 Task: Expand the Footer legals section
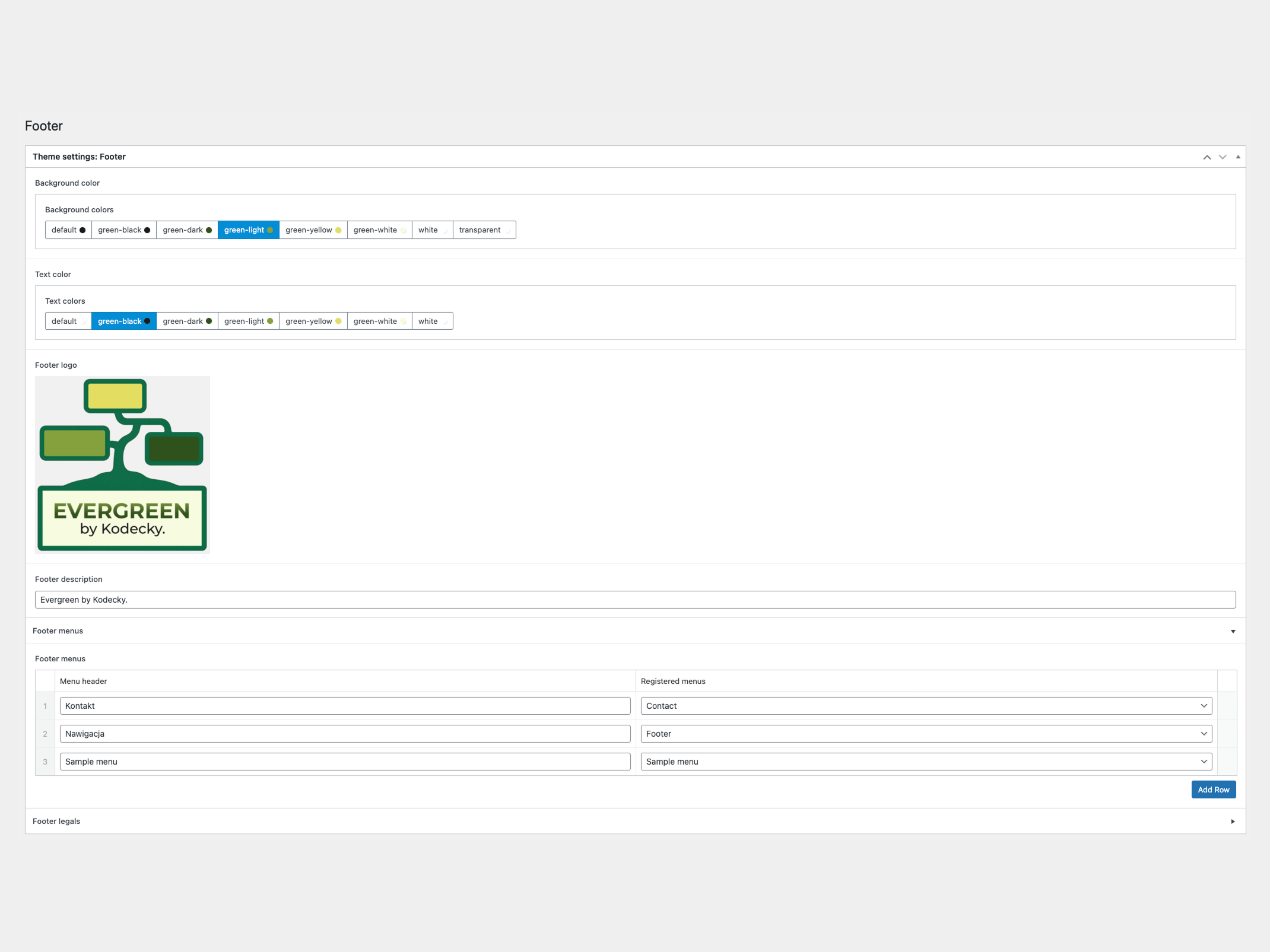[x=1233, y=822]
